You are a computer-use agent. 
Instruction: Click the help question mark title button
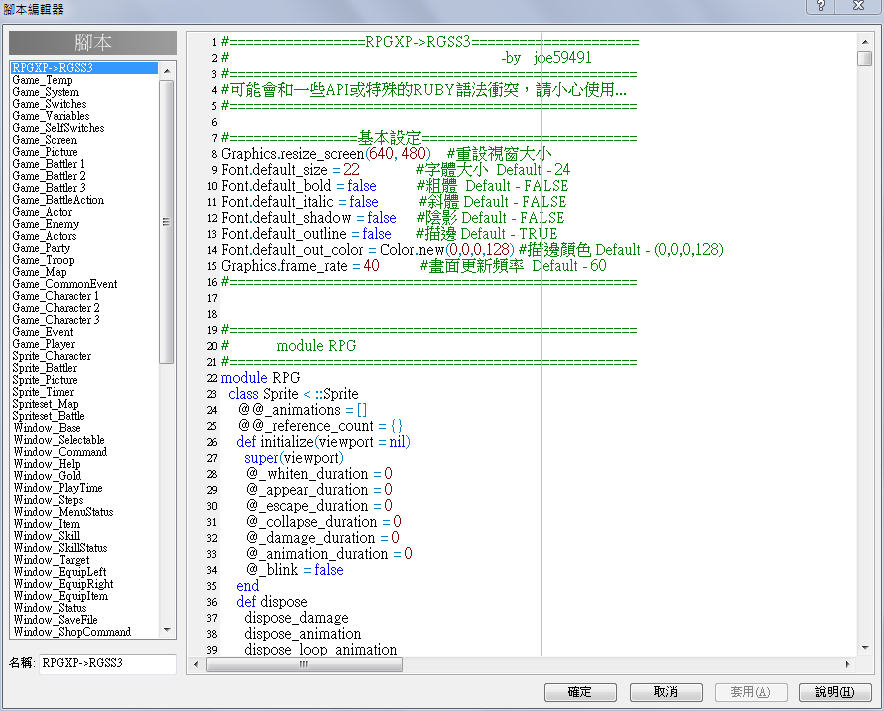tap(821, 6)
